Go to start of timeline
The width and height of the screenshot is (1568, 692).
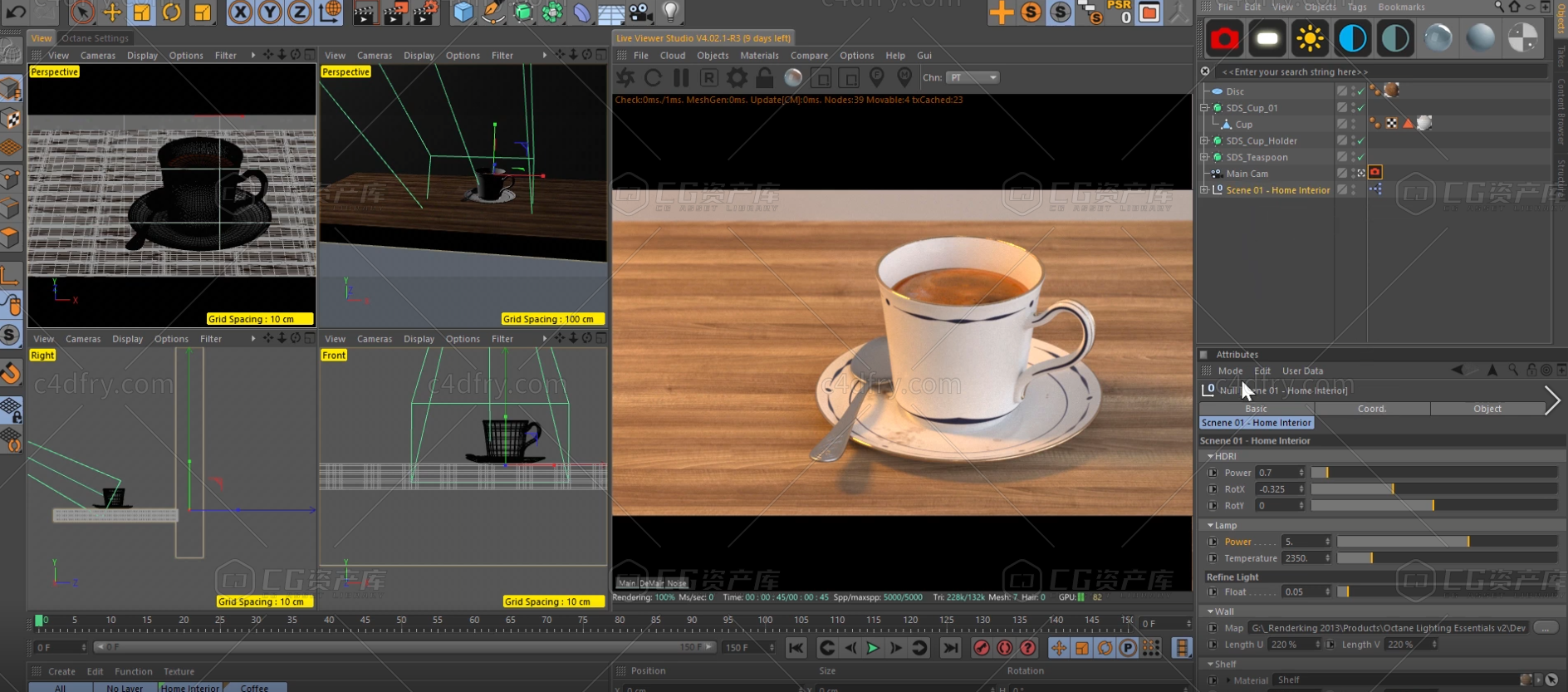796,648
